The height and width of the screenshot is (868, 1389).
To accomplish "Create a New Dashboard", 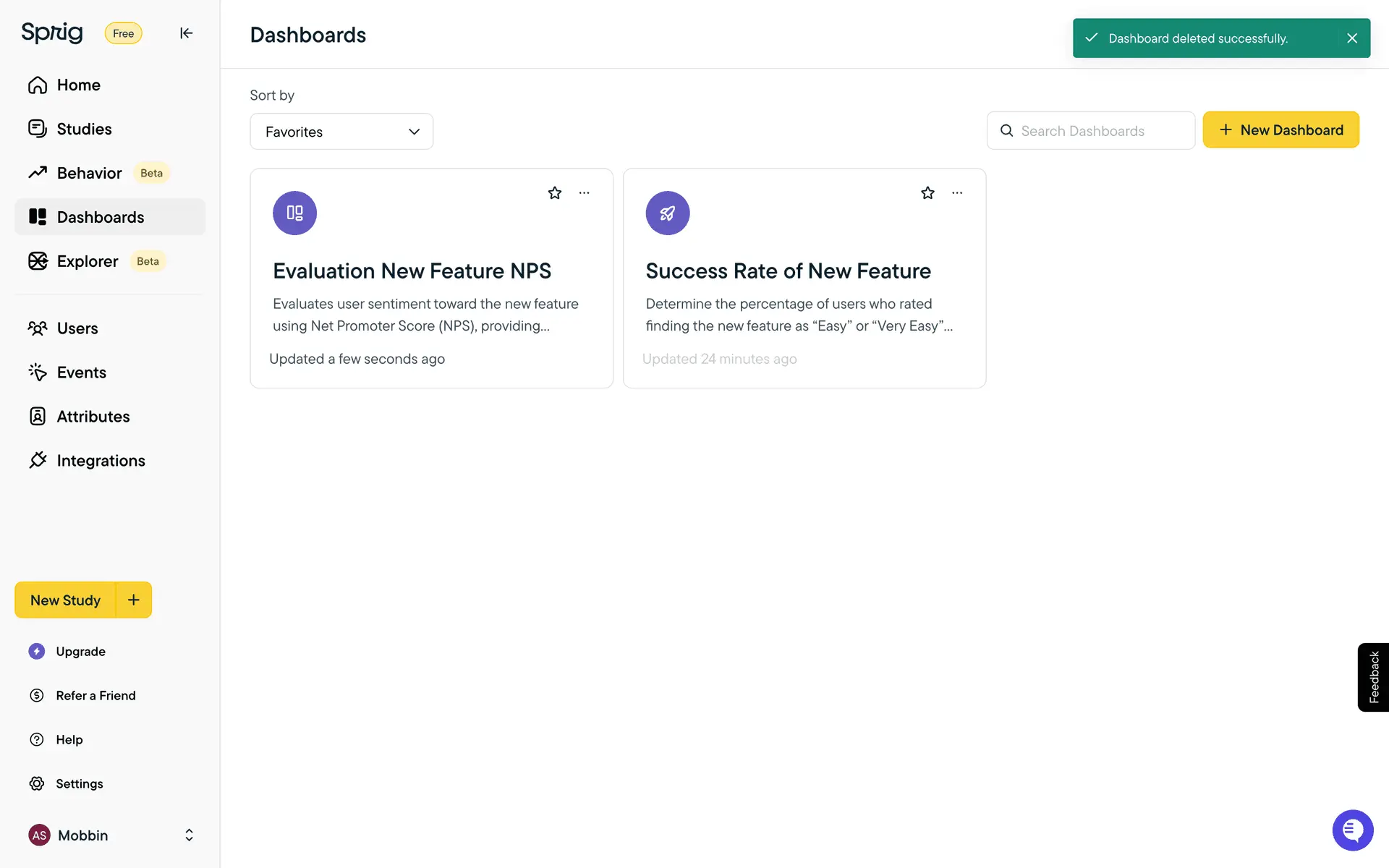I will click(1280, 130).
